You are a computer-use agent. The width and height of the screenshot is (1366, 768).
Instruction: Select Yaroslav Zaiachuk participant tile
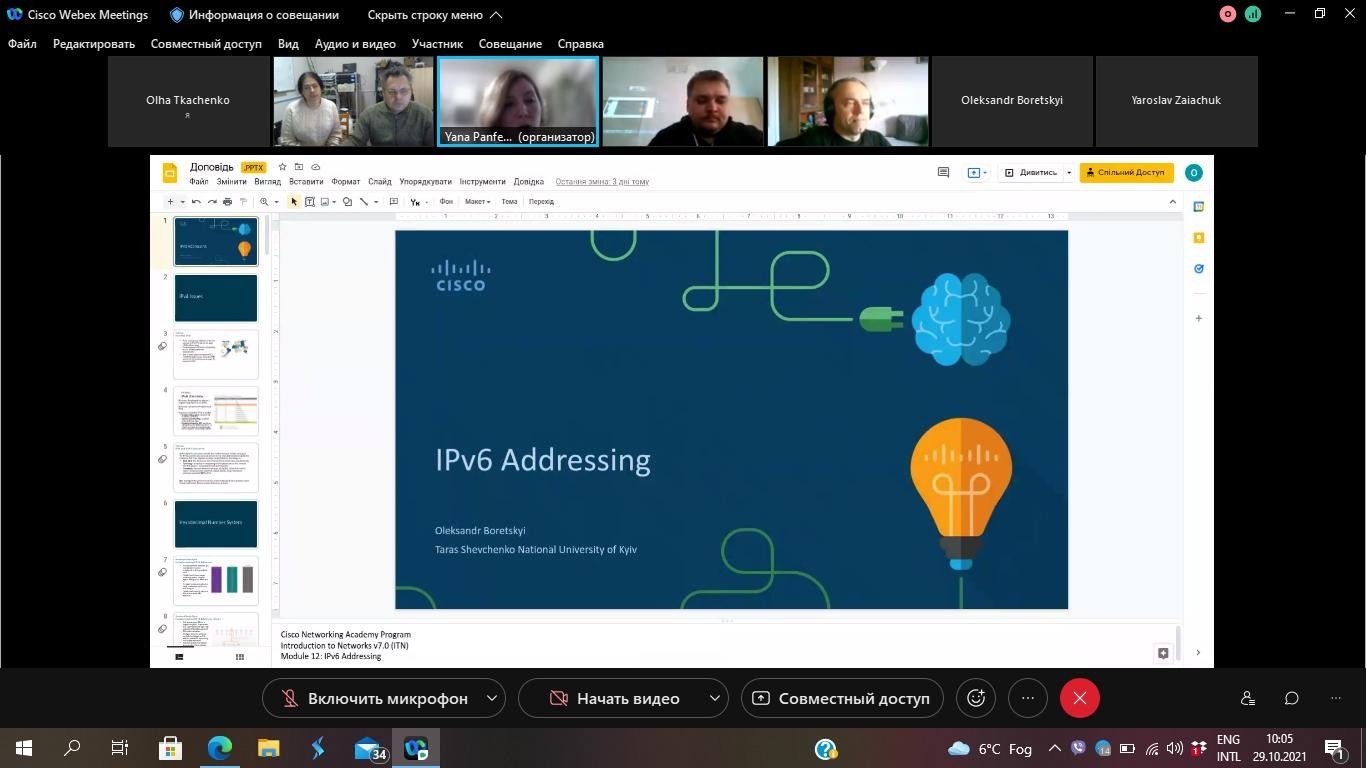click(1176, 101)
